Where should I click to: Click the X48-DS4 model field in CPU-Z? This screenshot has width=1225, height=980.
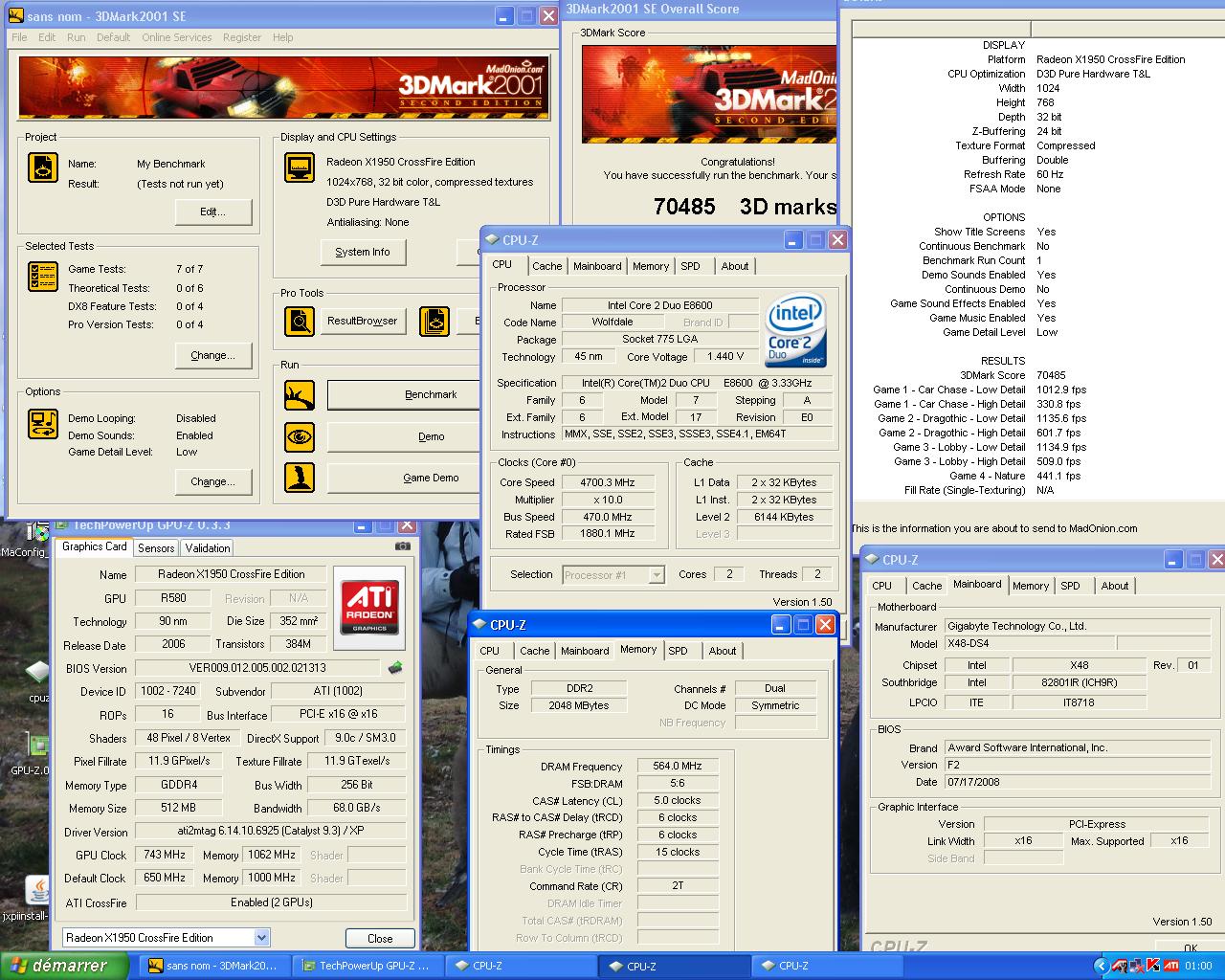tap(1029, 643)
